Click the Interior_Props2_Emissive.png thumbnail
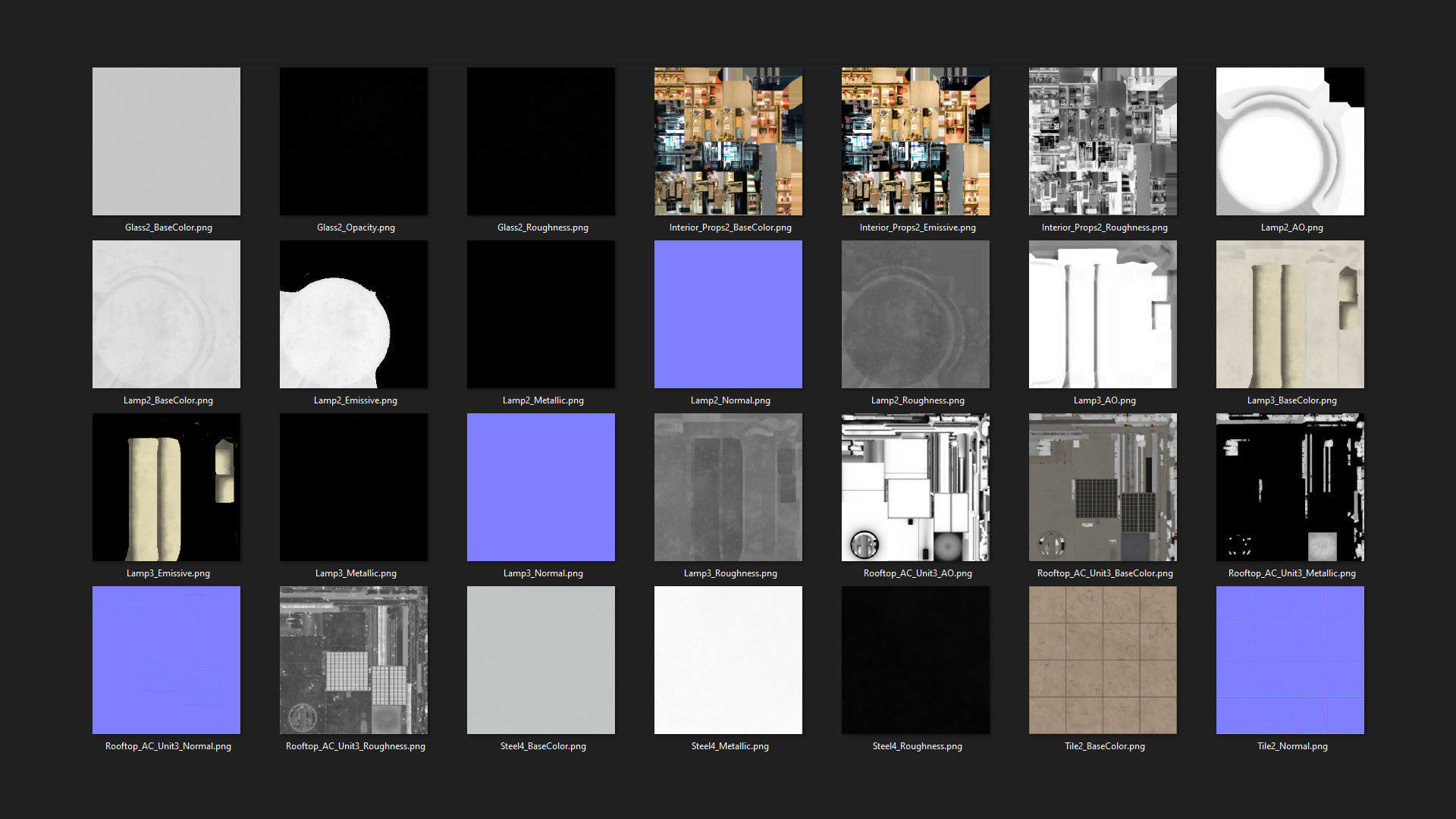 (x=915, y=141)
